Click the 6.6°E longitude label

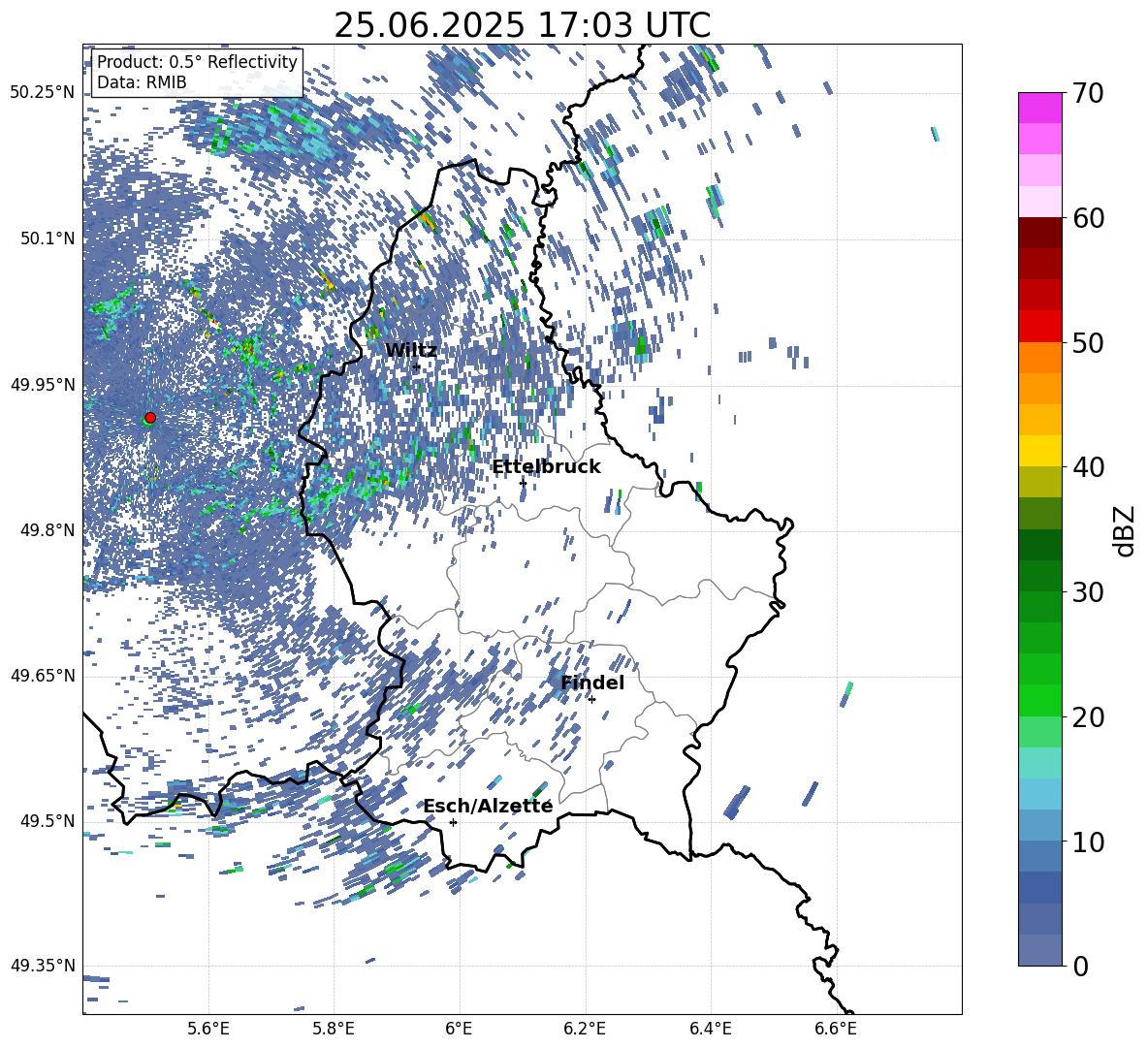(x=836, y=1029)
